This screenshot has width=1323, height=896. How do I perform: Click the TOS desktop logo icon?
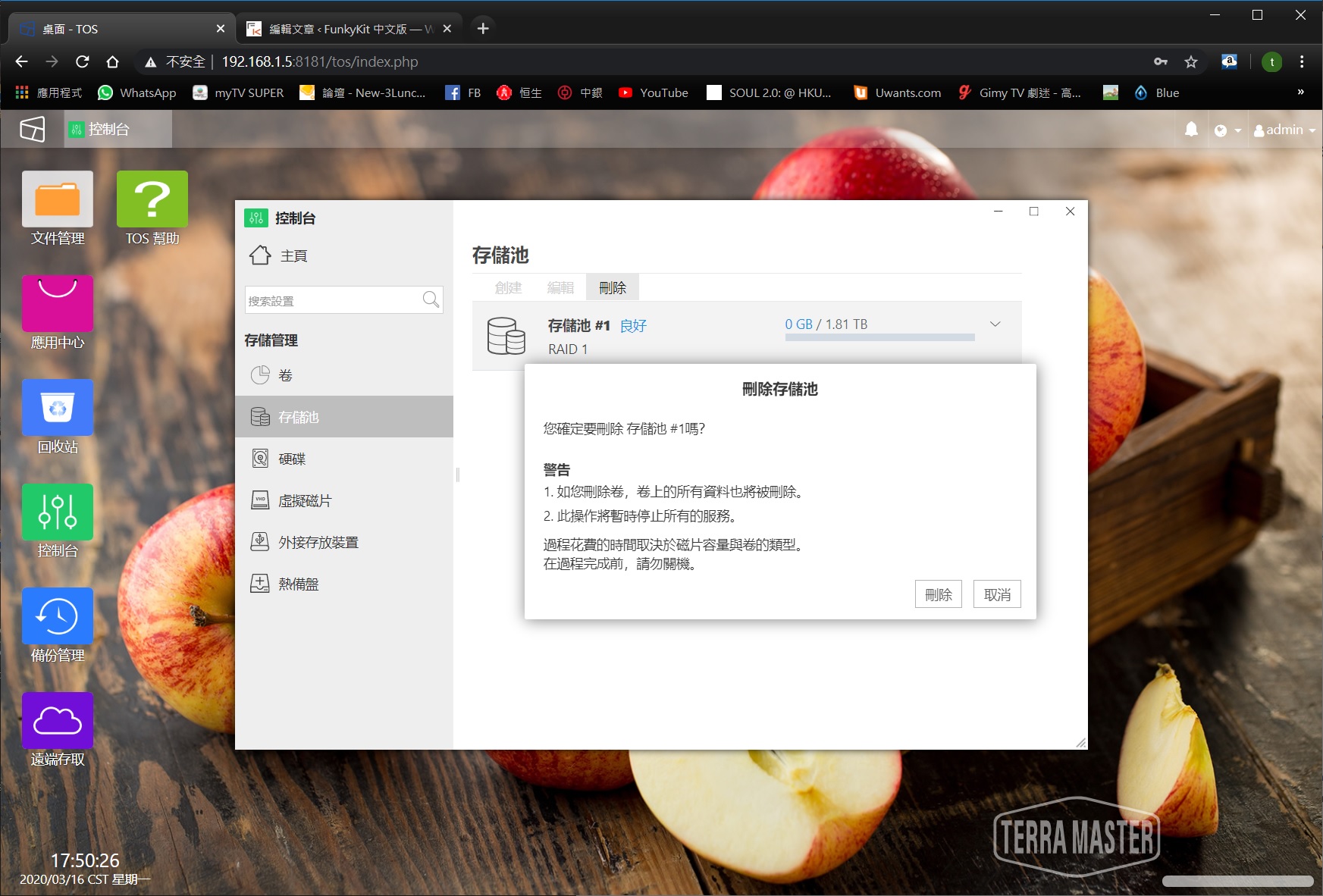(32, 130)
